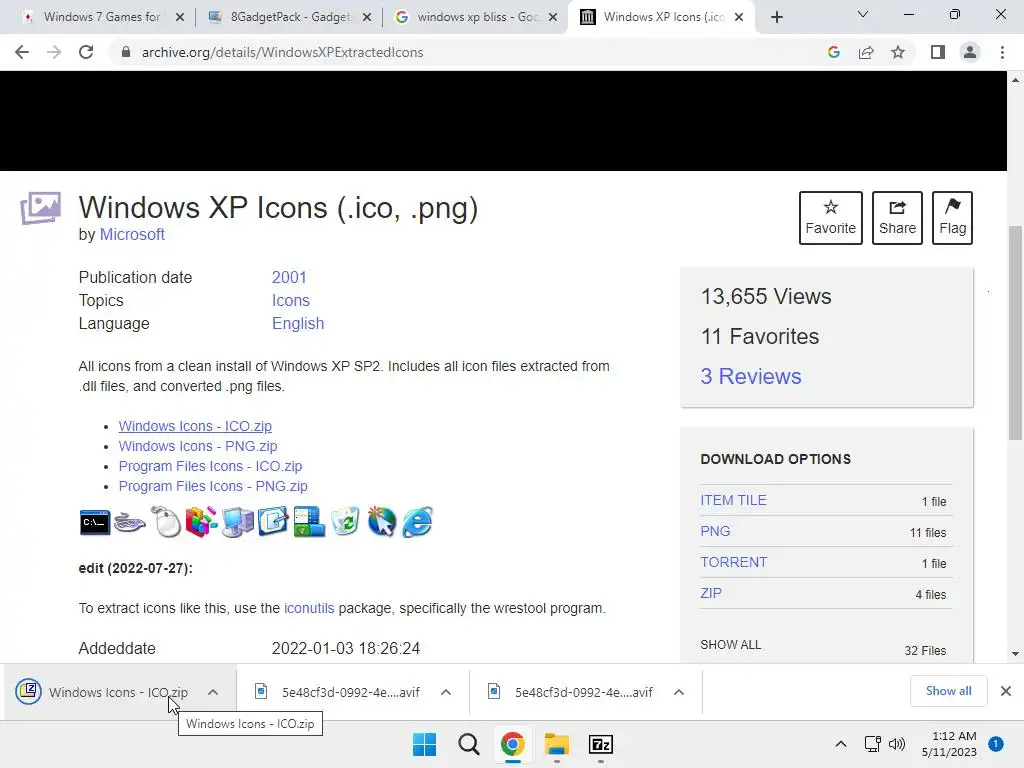This screenshot has width=1024, height=768.
Task: Click the recycle bin icon image
Action: pyautogui.click(x=345, y=522)
